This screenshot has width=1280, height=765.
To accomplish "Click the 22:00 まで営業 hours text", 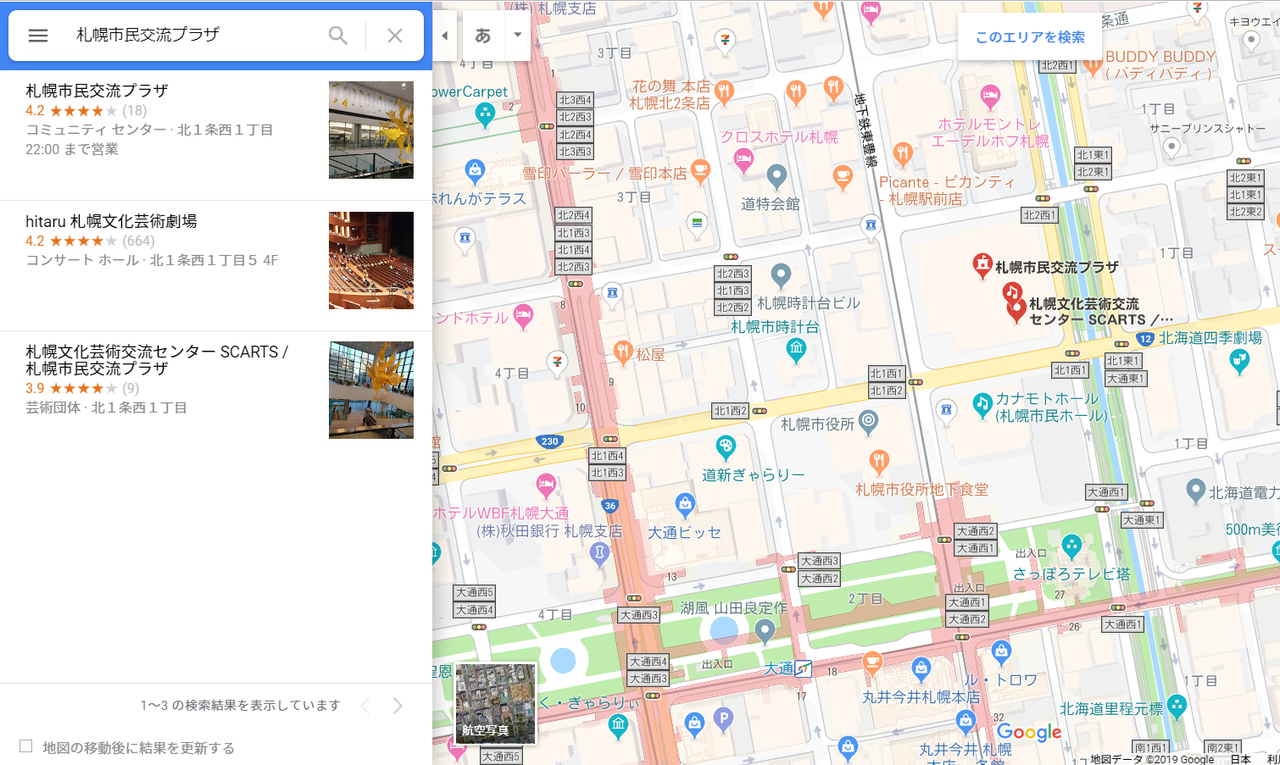I will tap(72, 149).
